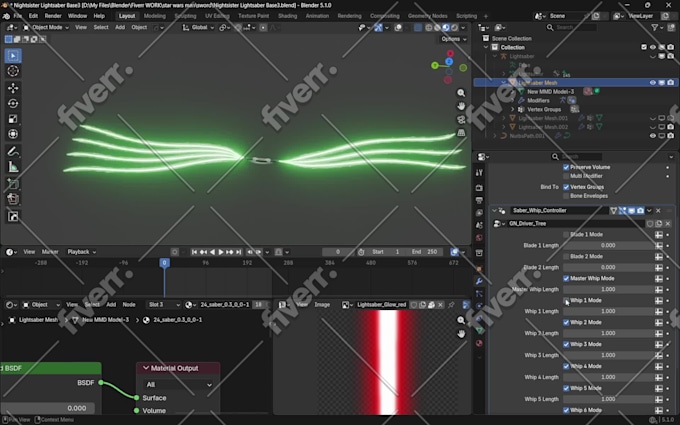Jump to timeline start frame

tap(194, 252)
